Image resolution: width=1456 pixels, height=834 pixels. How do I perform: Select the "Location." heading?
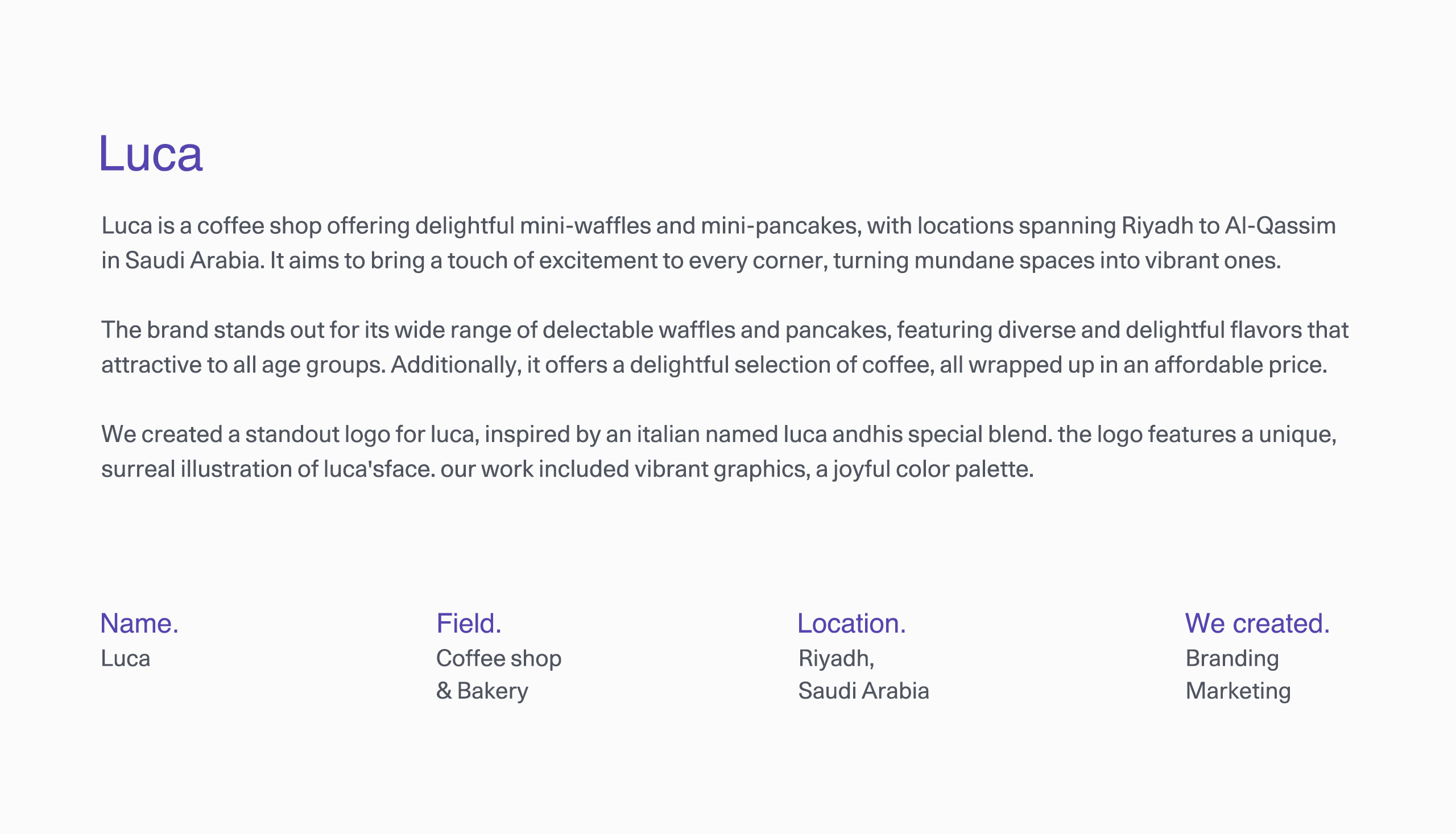(851, 623)
